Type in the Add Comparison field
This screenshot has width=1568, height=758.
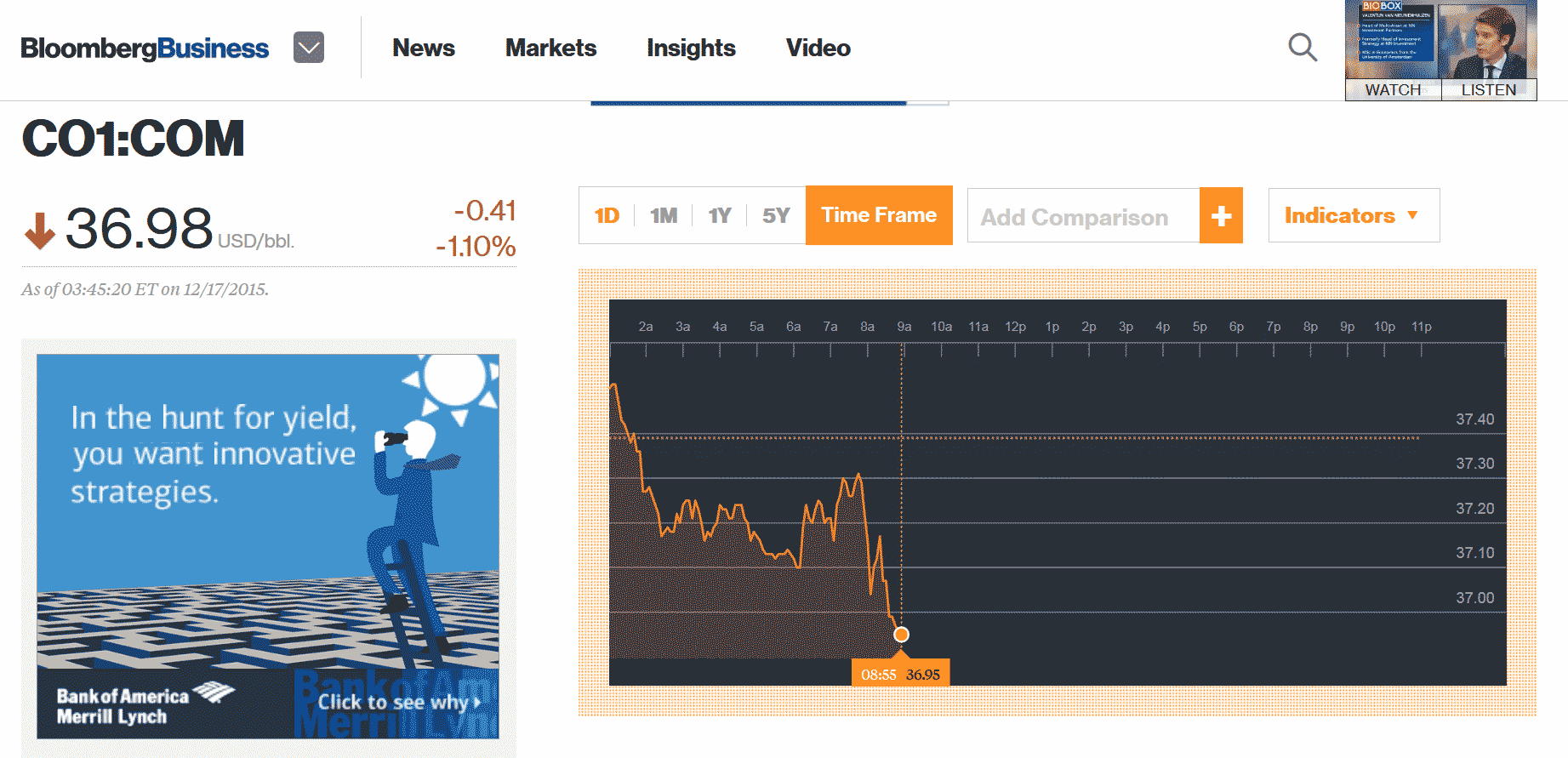point(1082,217)
